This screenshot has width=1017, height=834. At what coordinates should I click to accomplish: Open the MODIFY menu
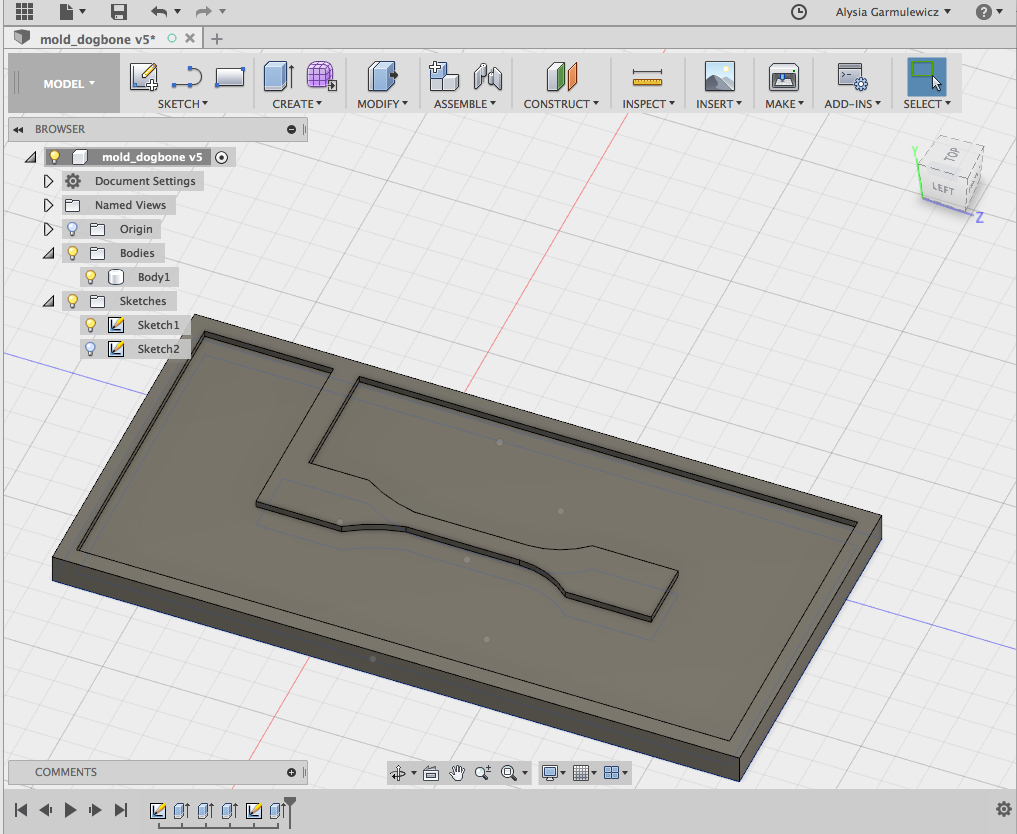383,104
